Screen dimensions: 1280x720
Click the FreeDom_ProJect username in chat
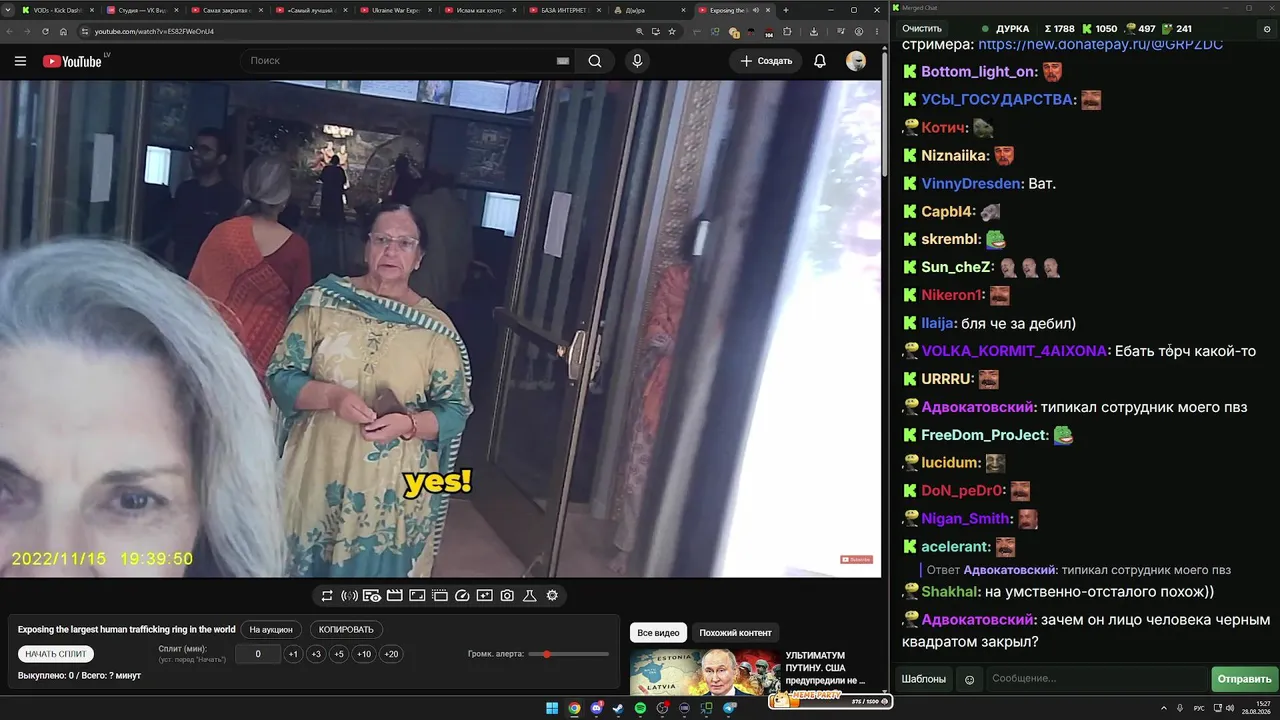pos(984,436)
